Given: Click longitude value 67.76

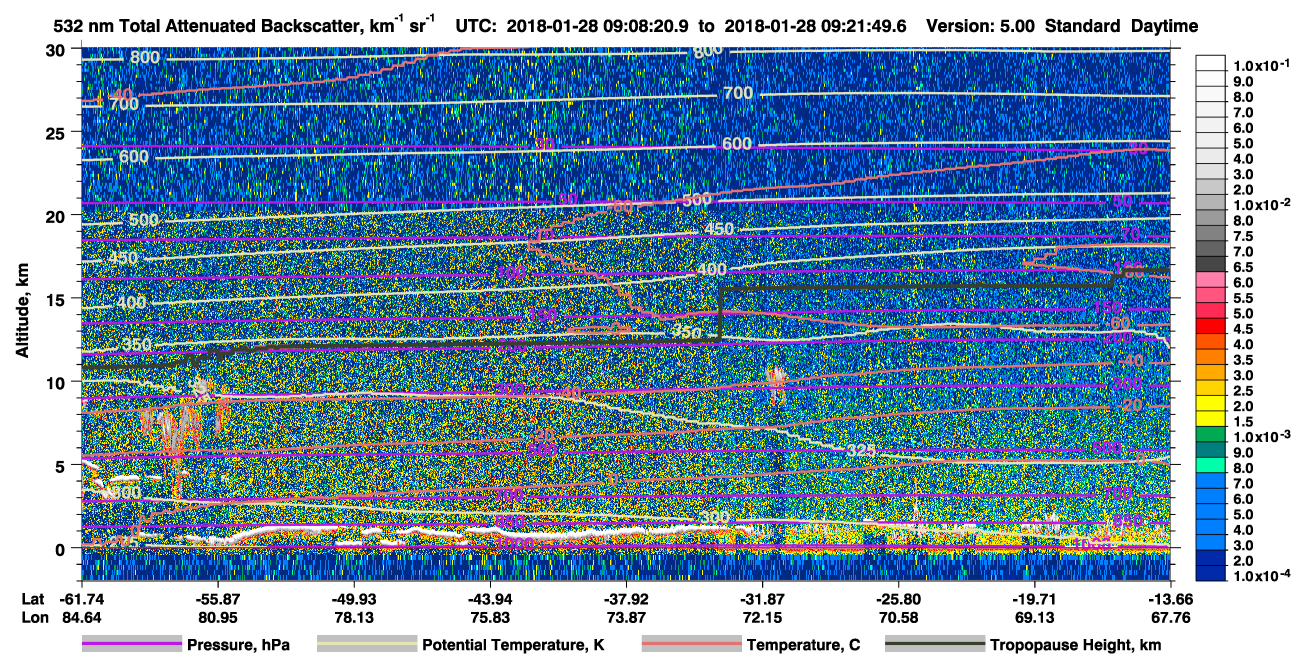Looking at the screenshot, I should coord(1170,617).
